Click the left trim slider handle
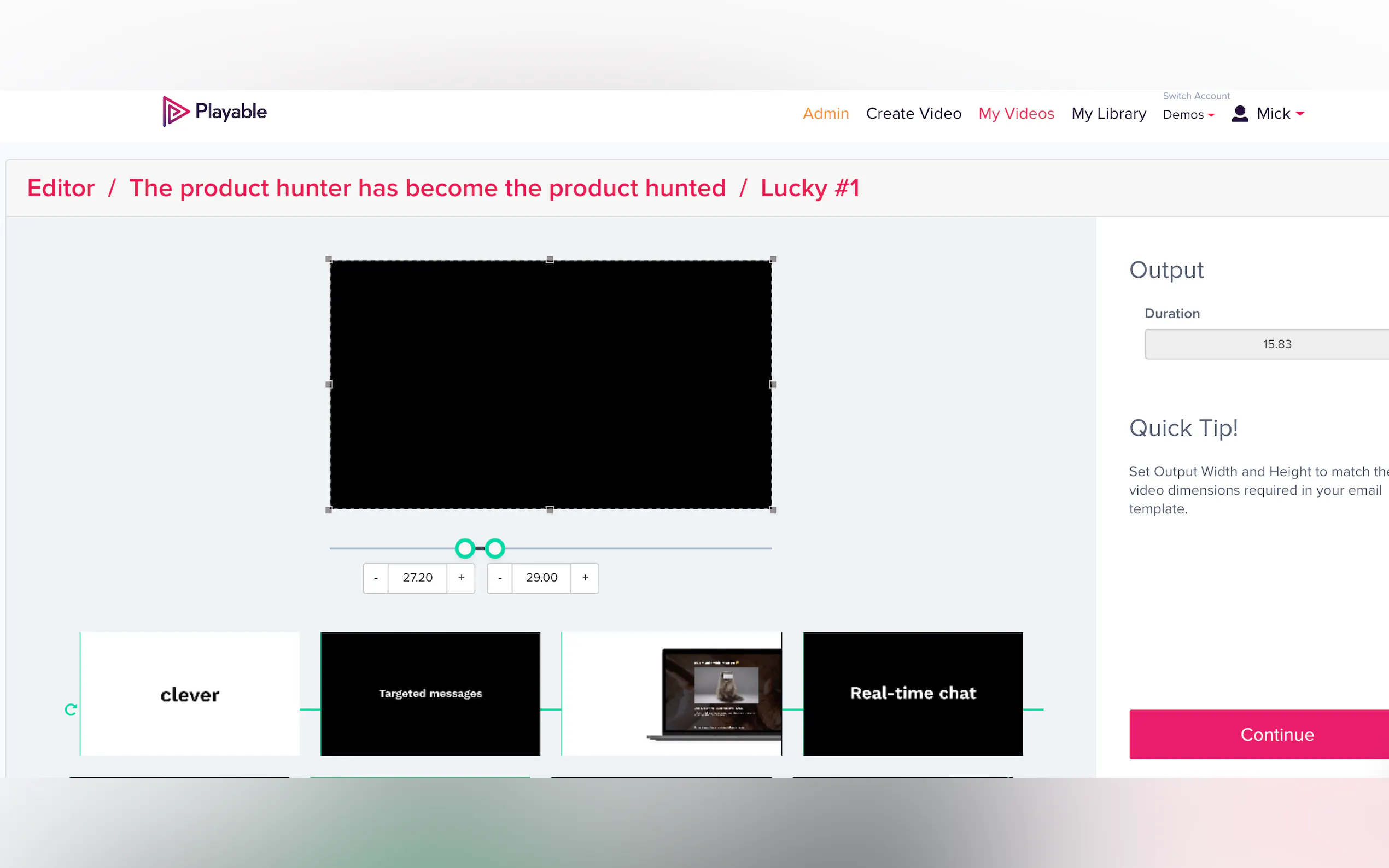Screen dimensions: 1389x868 click(464, 548)
